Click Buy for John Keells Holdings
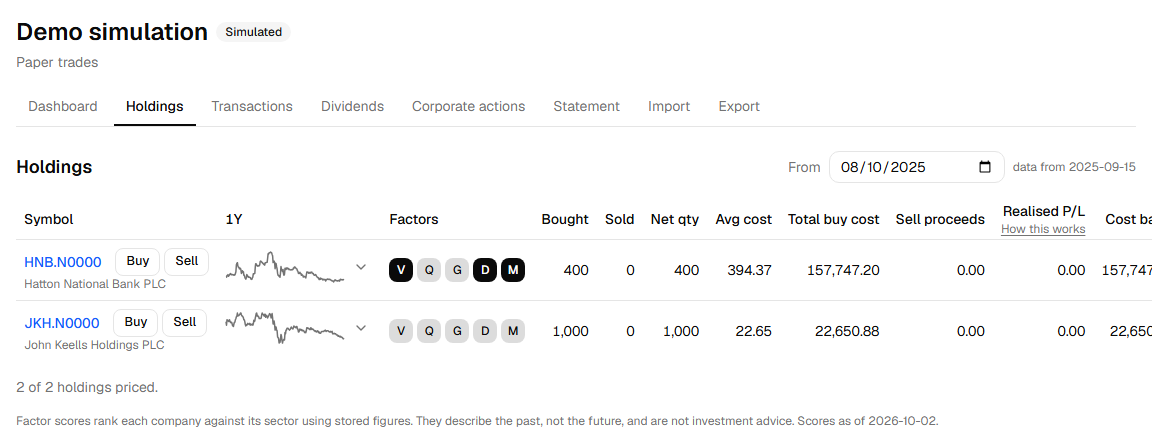 pyautogui.click(x=136, y=322)
